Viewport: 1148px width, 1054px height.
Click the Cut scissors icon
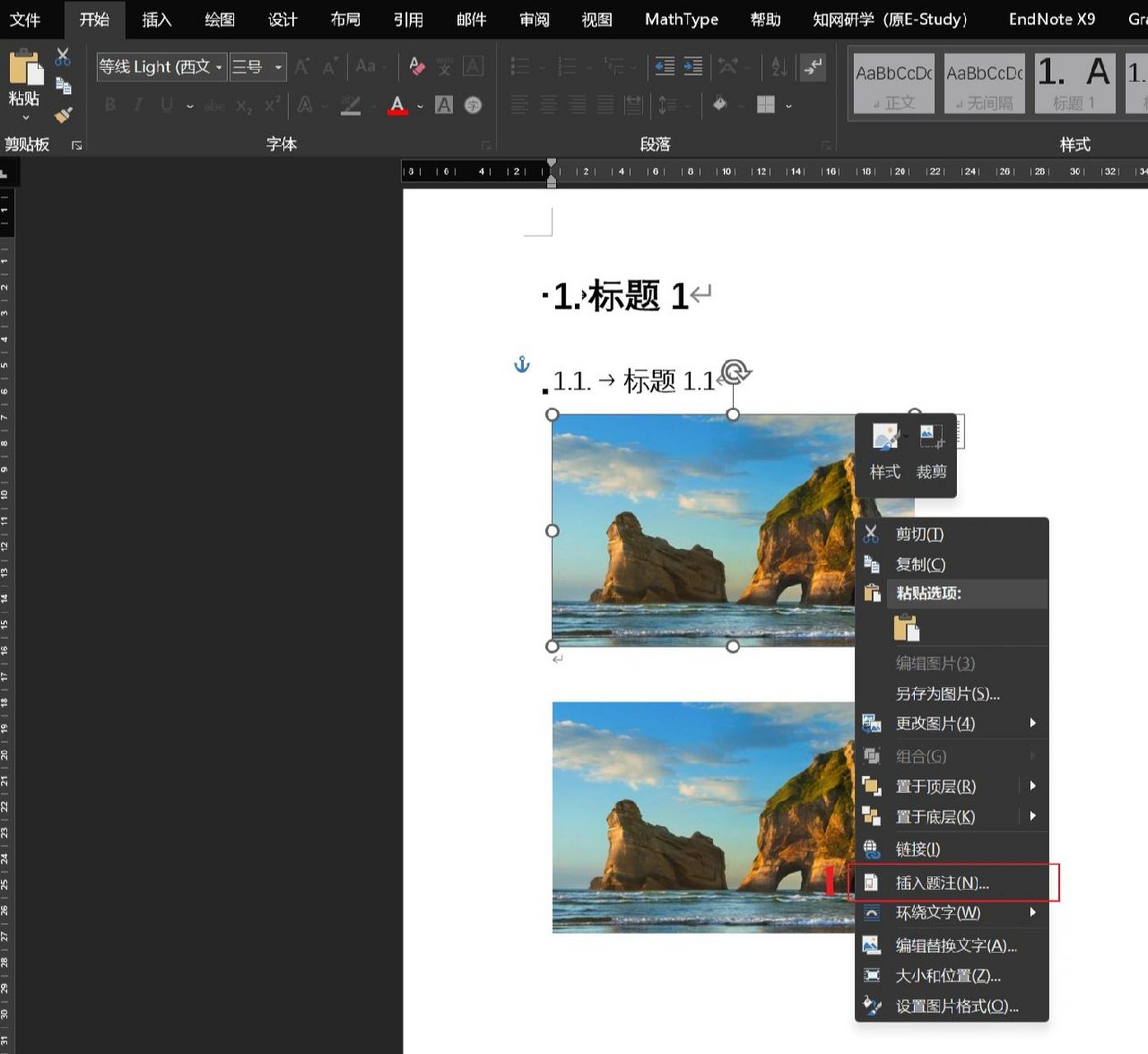tap(61, 56)
